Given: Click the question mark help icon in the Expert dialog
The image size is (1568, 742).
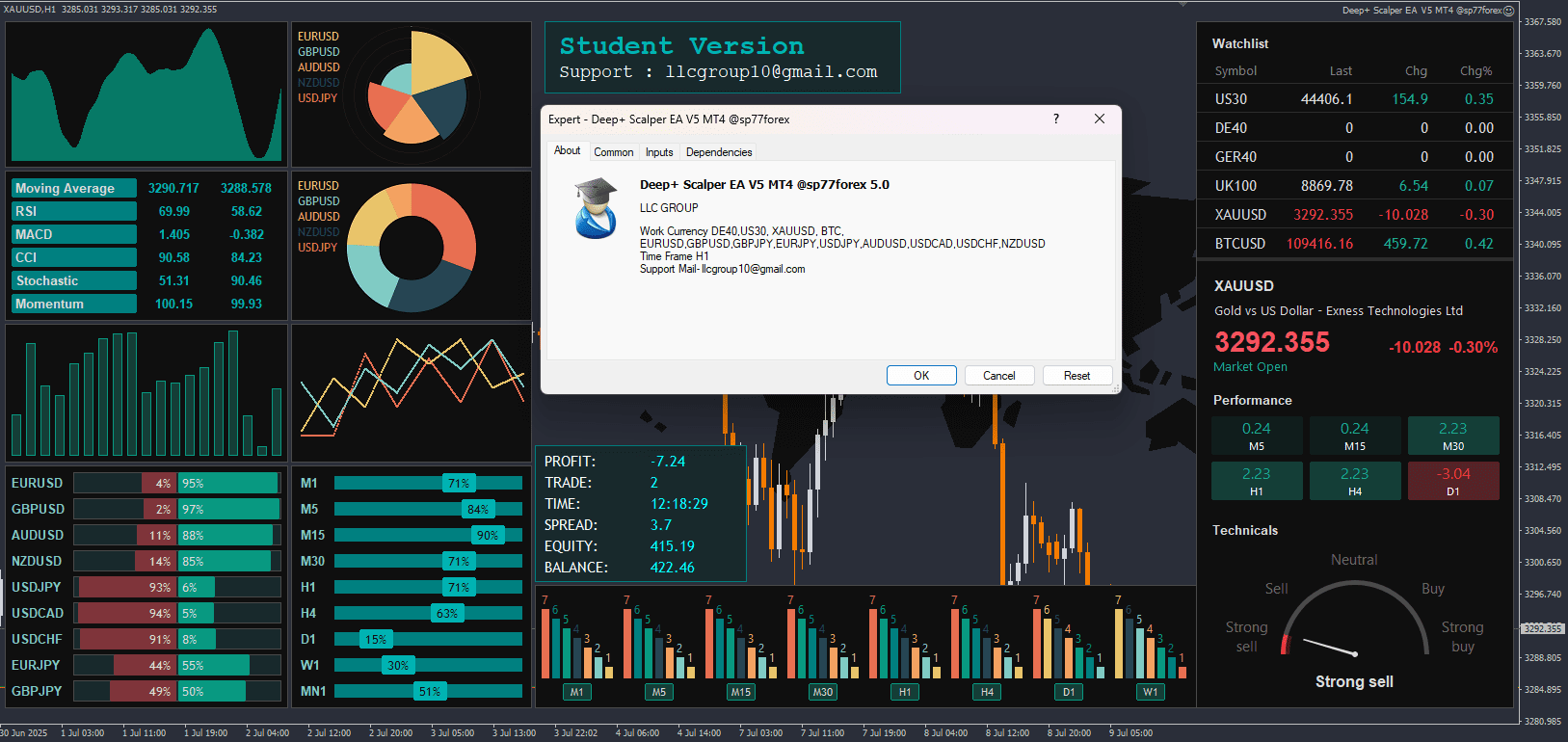Looking at the screenshot, I should (1056, 119).
